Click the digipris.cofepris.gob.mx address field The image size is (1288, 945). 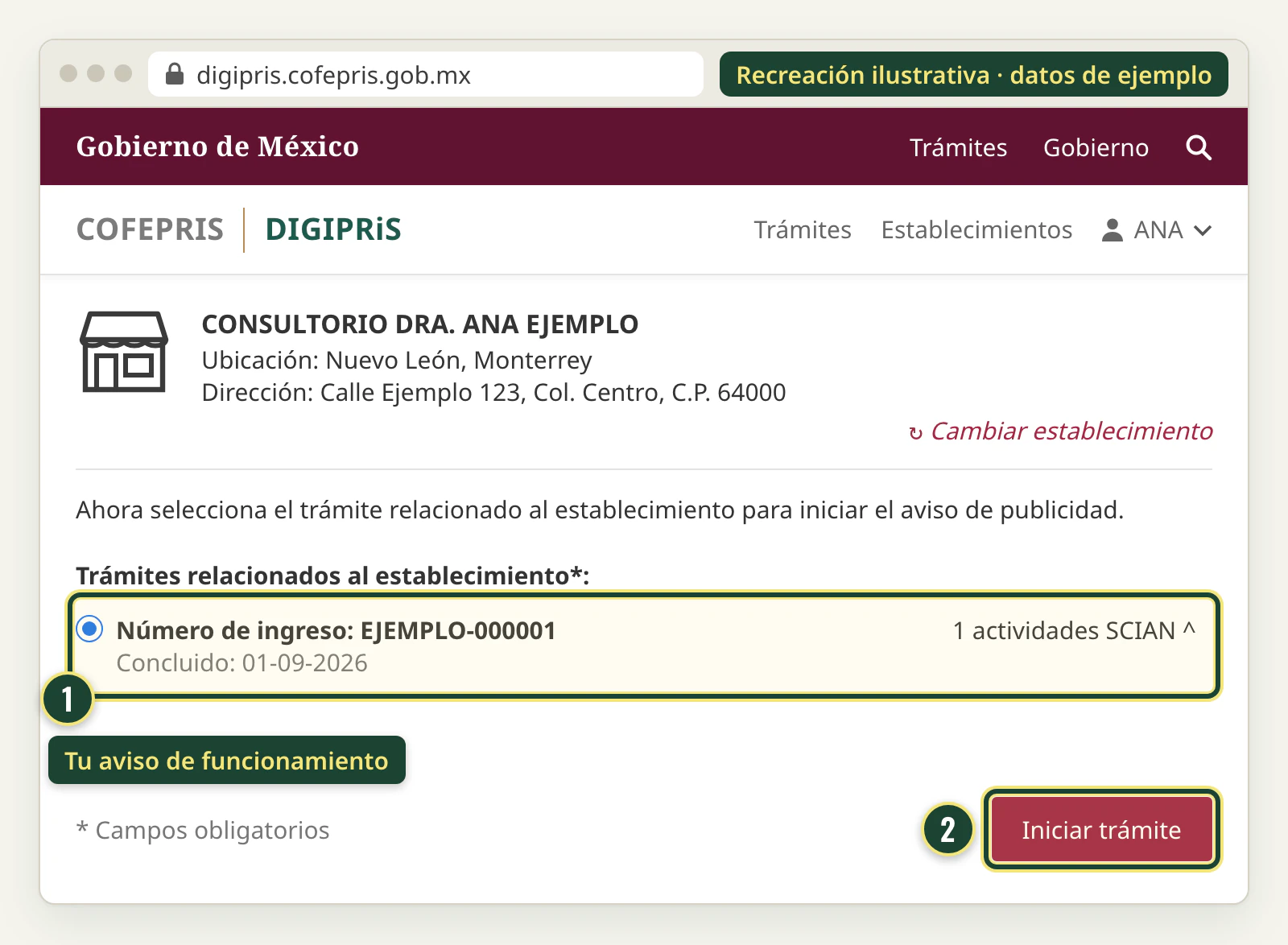tap(426, 74)
